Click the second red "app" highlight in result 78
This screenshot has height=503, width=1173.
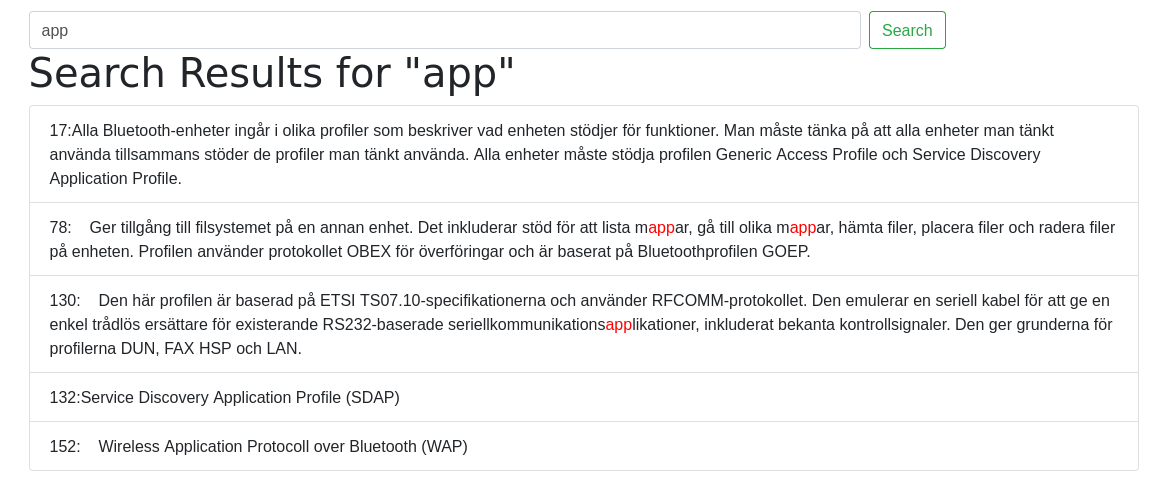point(803,228)
